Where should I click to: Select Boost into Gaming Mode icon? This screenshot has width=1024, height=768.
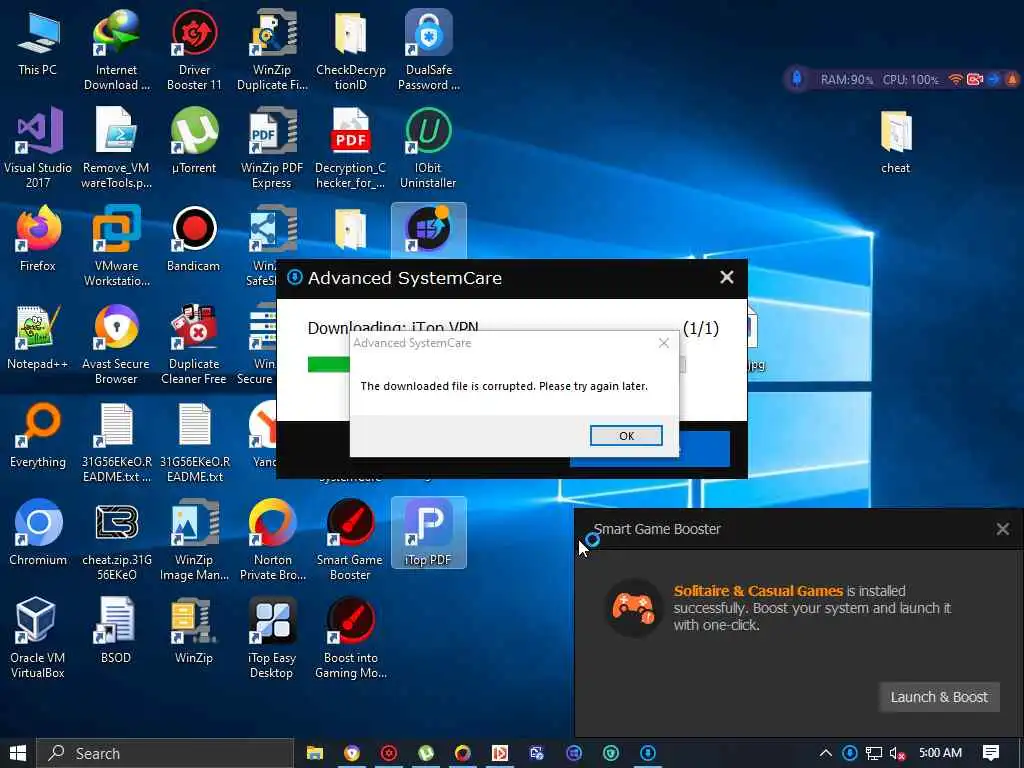point(350,638)
